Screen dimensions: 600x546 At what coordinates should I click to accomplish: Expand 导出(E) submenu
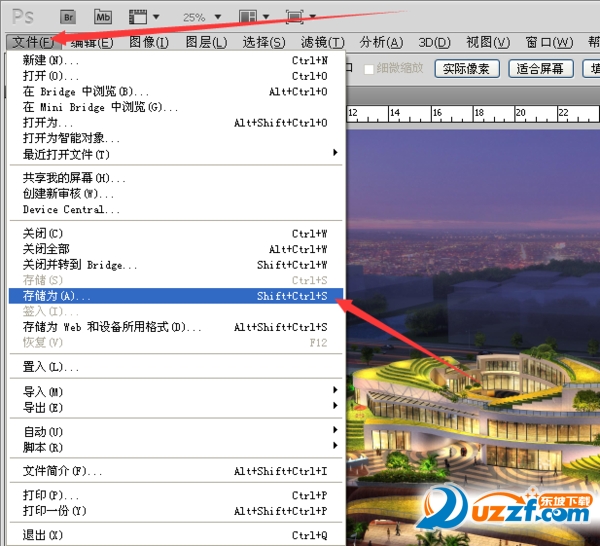click(x=176, y=407)
